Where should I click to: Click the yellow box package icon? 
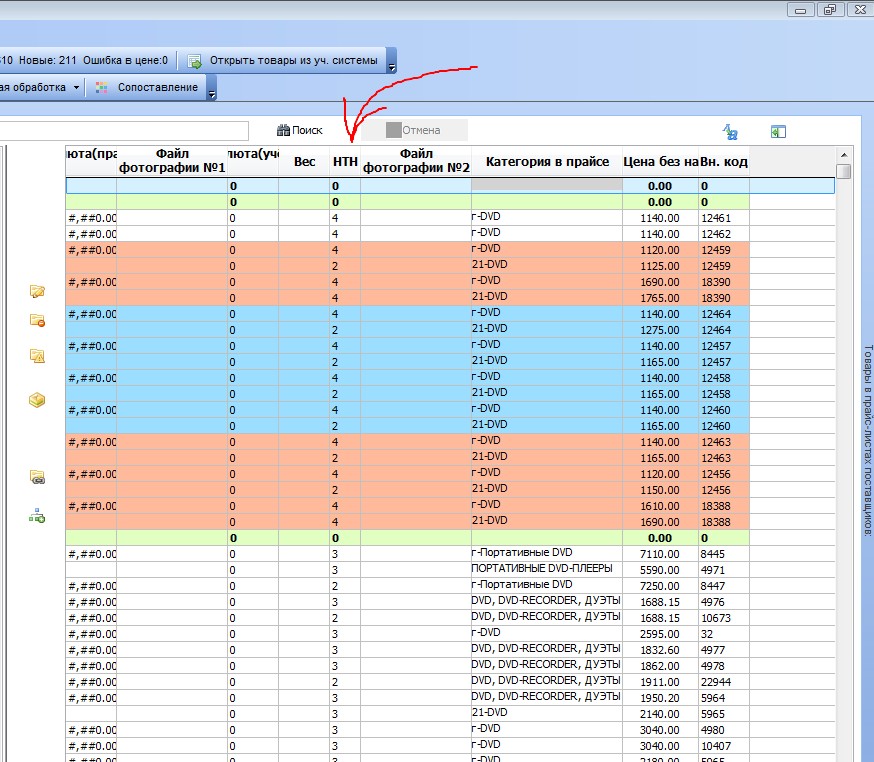pos(37,400)
